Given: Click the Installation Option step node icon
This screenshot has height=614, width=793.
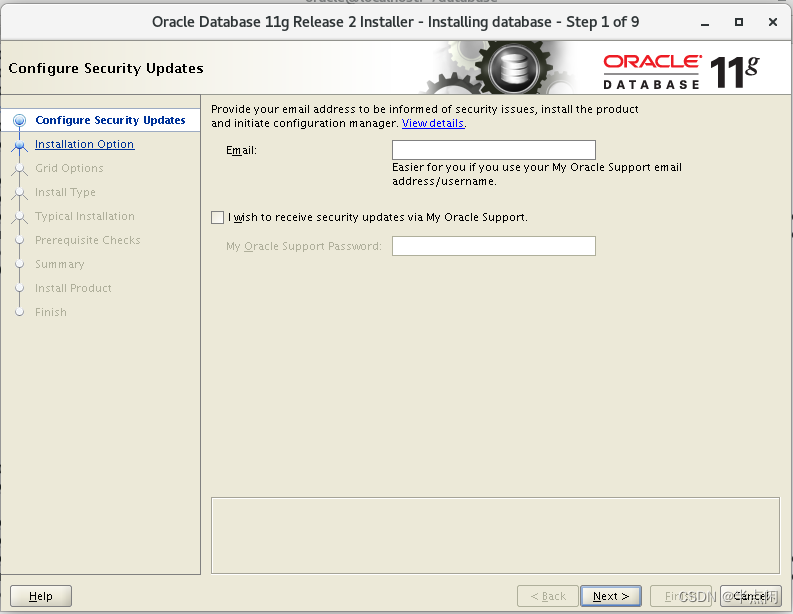Looking at the screenshot, I should click(x=19, y=145).
